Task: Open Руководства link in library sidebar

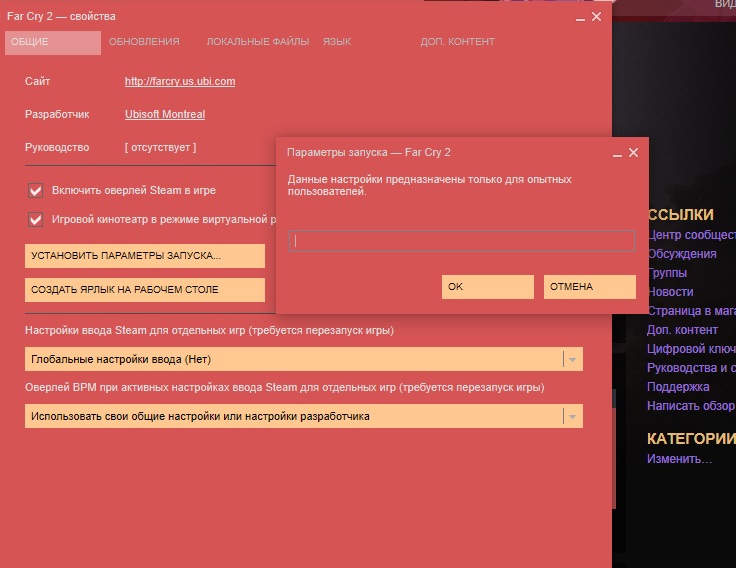Action: pyautogui.click(x=691, y=368)
